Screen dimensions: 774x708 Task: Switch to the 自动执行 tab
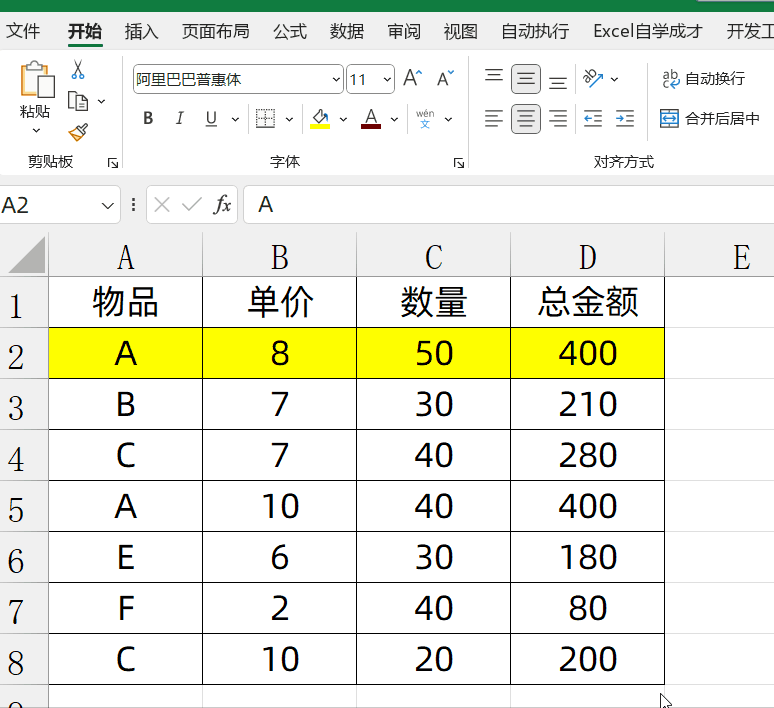(535, 31)
